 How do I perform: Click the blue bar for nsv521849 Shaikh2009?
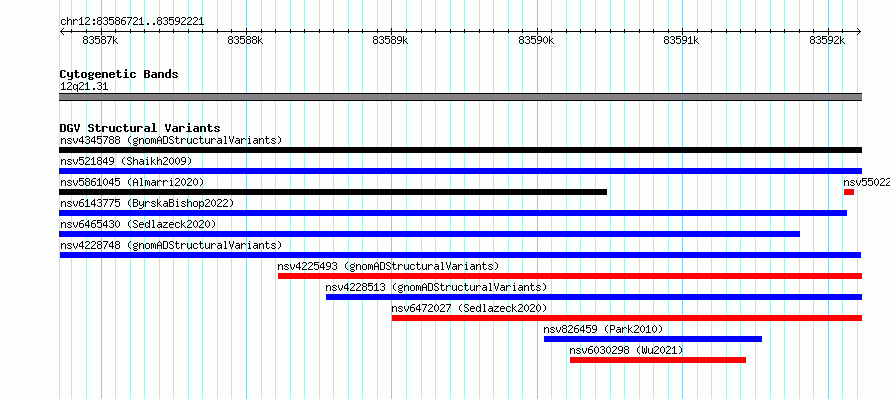(x=460, y=171)
